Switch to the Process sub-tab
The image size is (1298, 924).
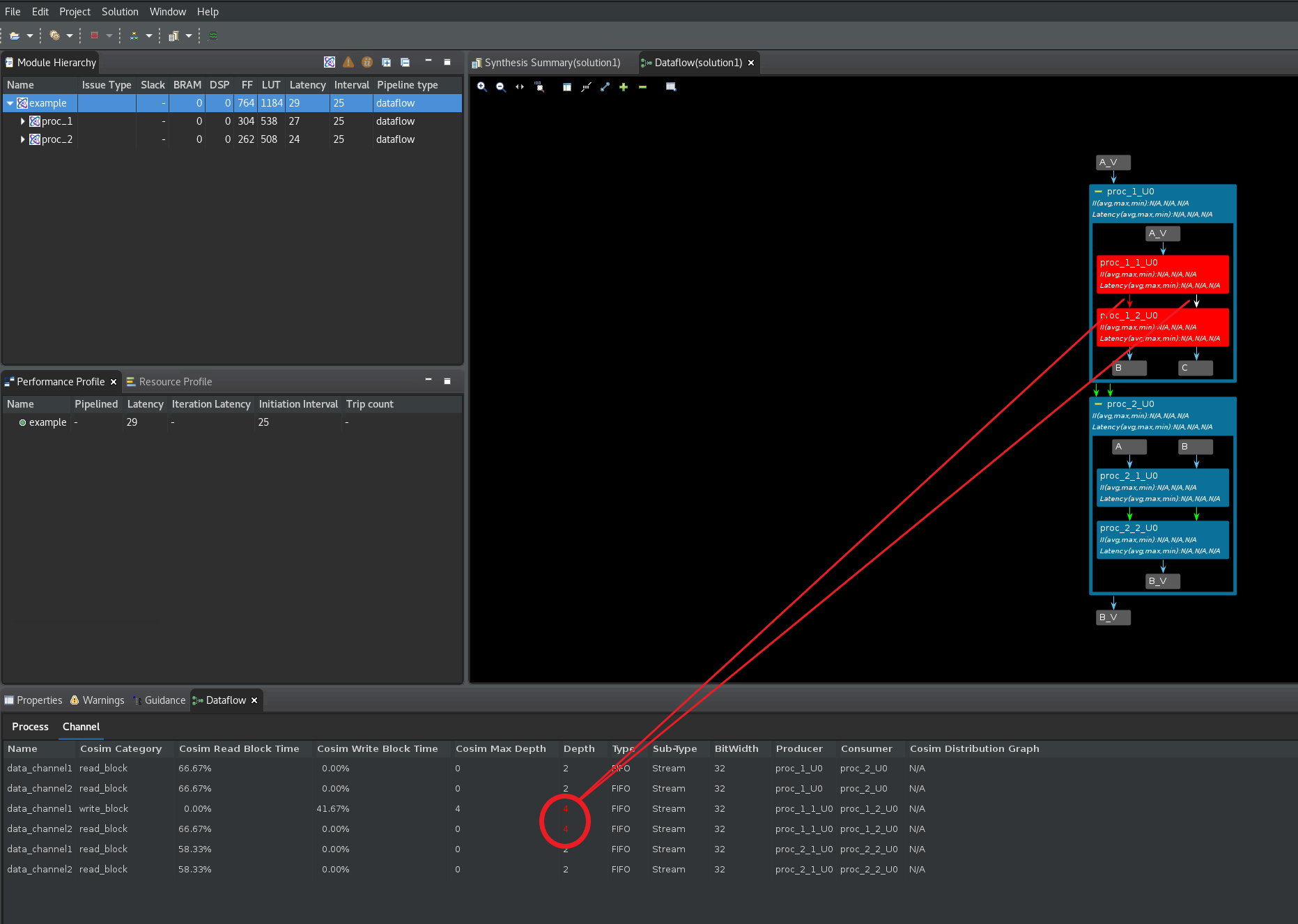pos(31,727)
